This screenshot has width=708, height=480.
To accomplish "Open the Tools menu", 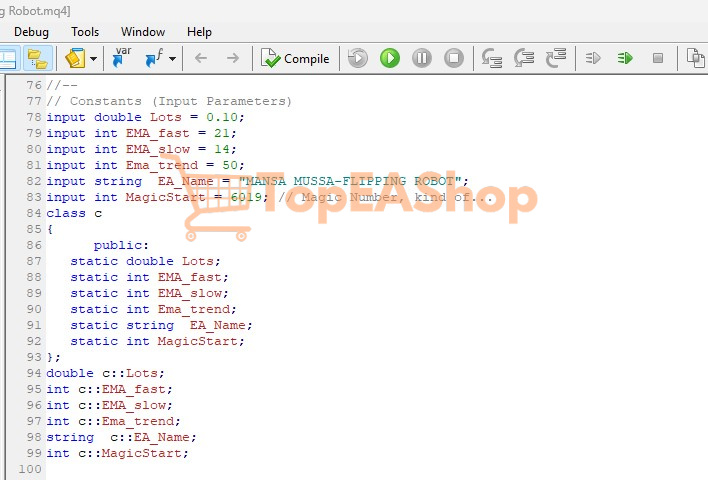I will pyautogui.click(x=85, y=32).
